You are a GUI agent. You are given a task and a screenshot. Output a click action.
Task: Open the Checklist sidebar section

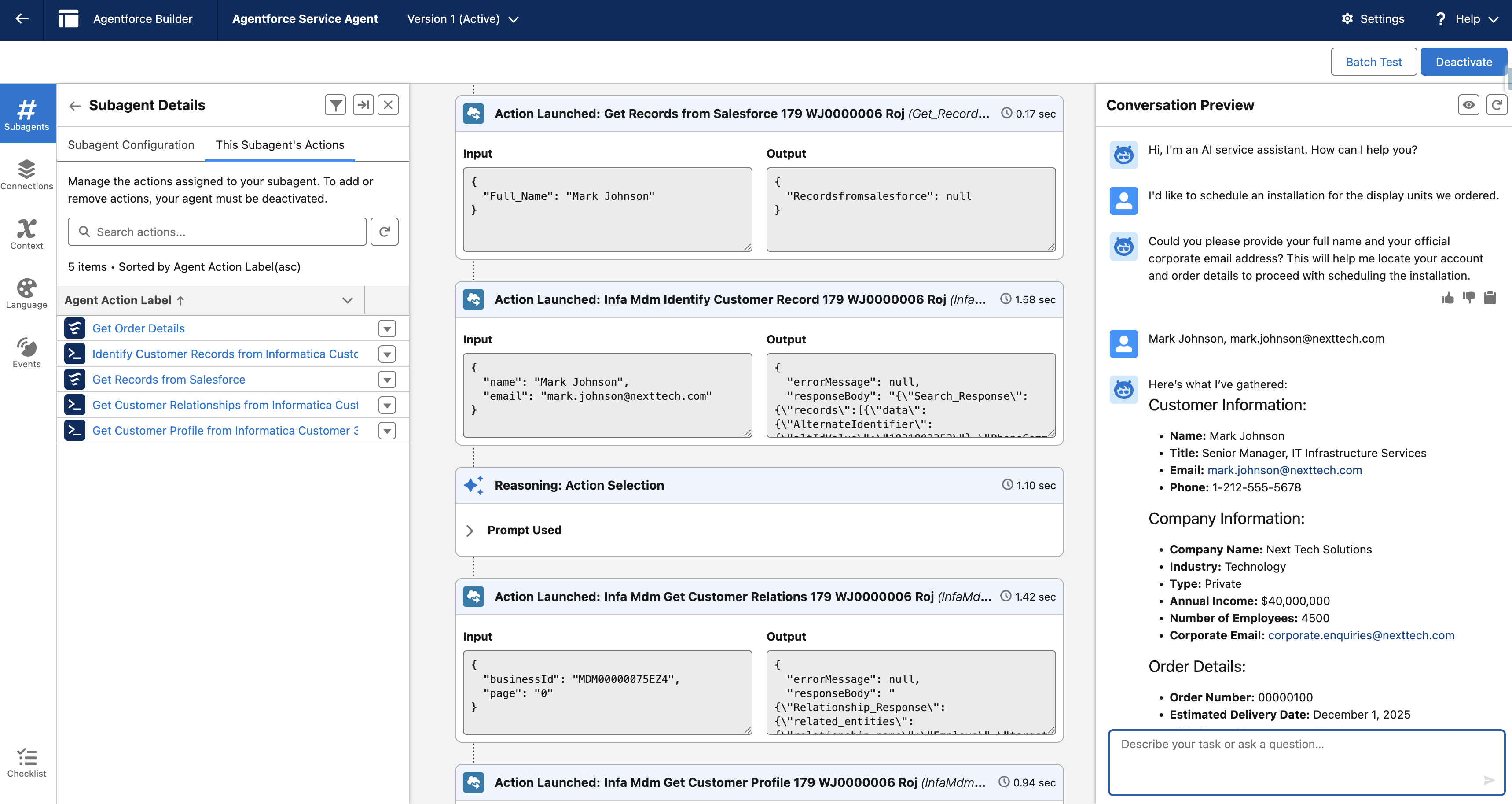click(x=27, y=762)
